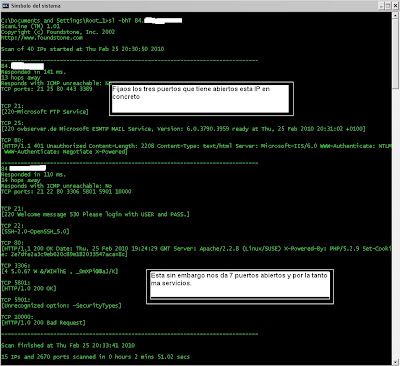400x366 pixels.
Task: Click the http://www.foundstone.com line
Action: (42, 38)
